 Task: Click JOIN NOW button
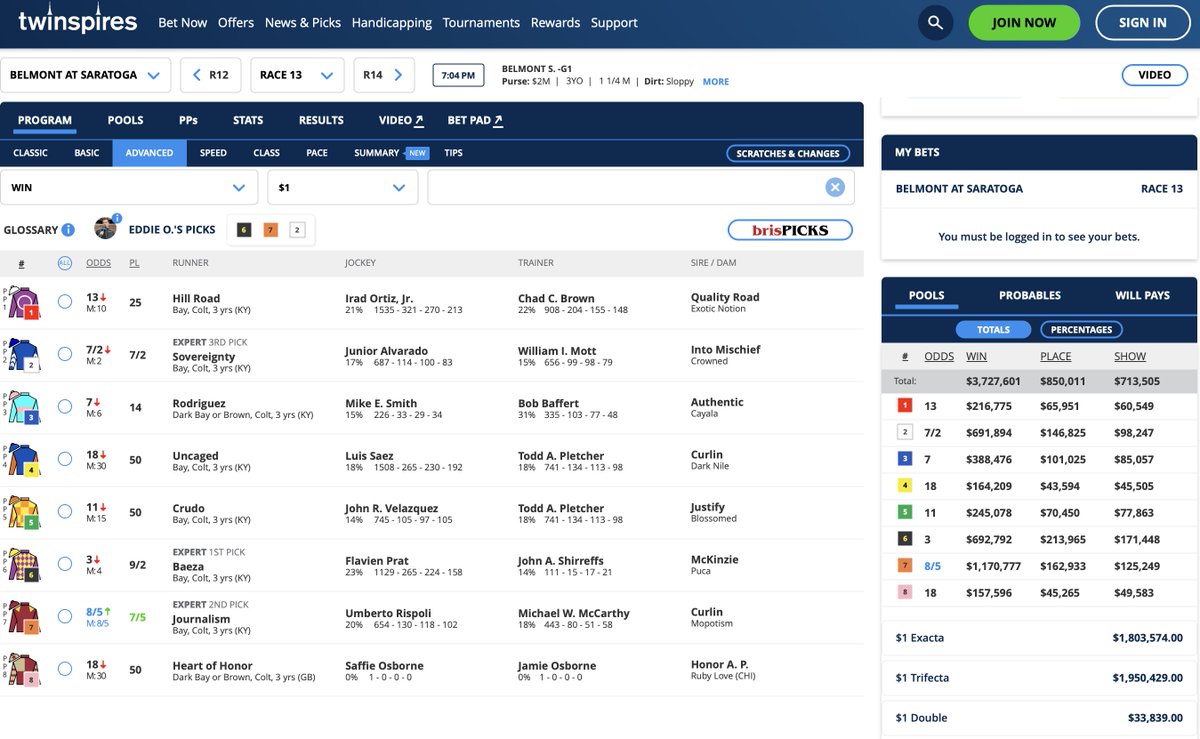(1024, 23)
